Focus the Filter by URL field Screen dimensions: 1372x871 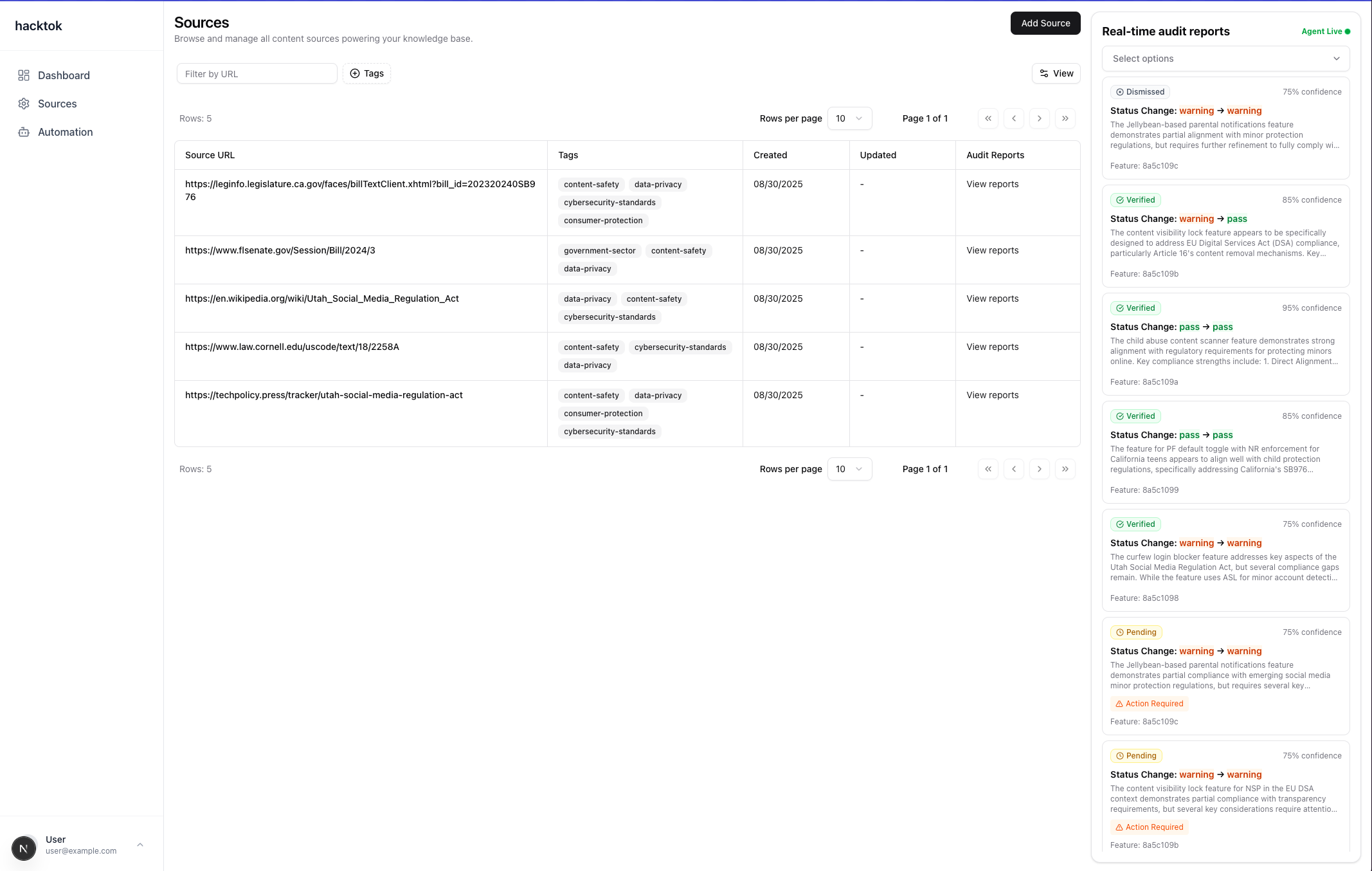tap(257, 74)
